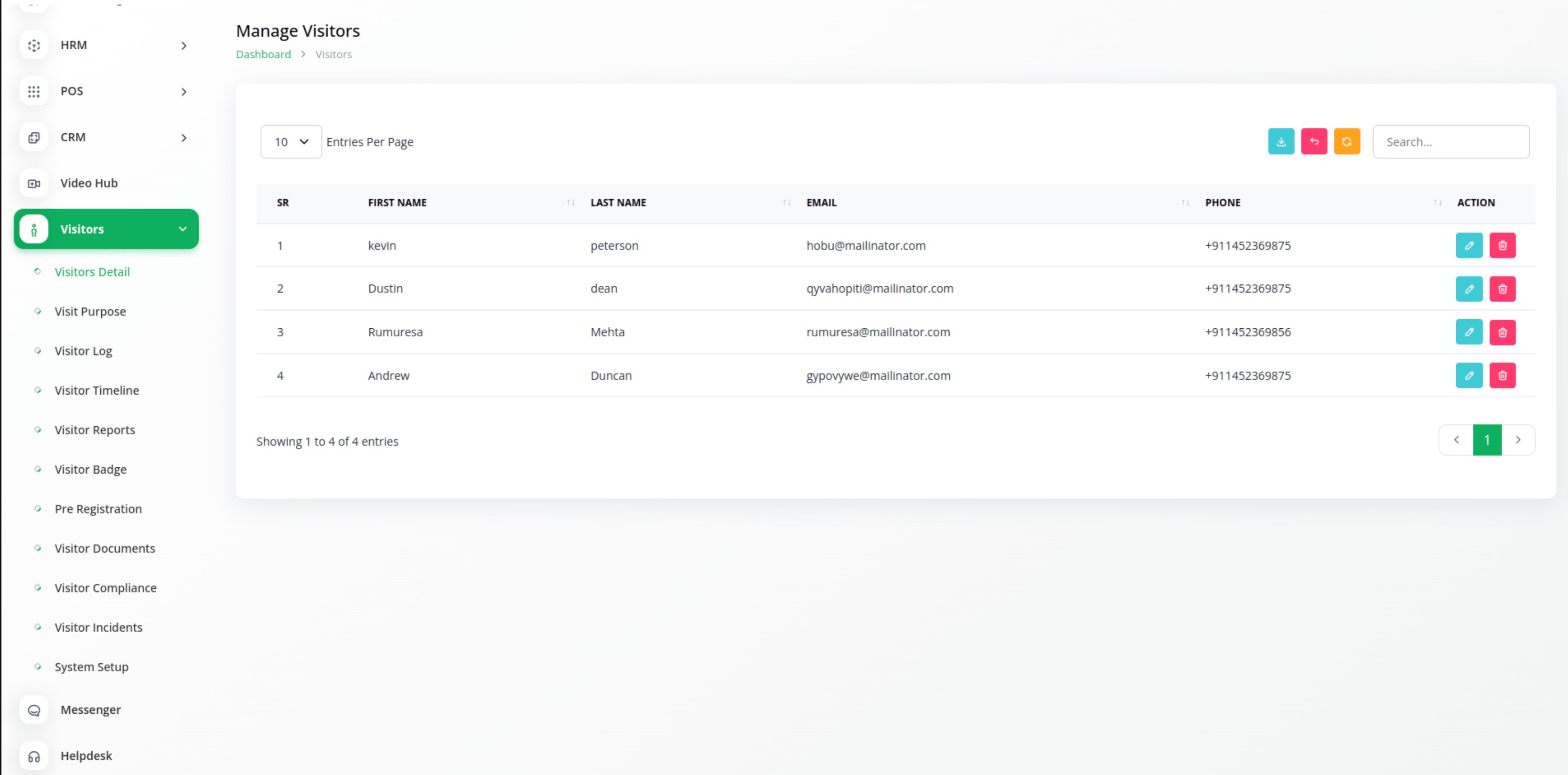1568x775 pixels.
Task: Open Video Hub from the sidebar
Action: pos(89,183)
